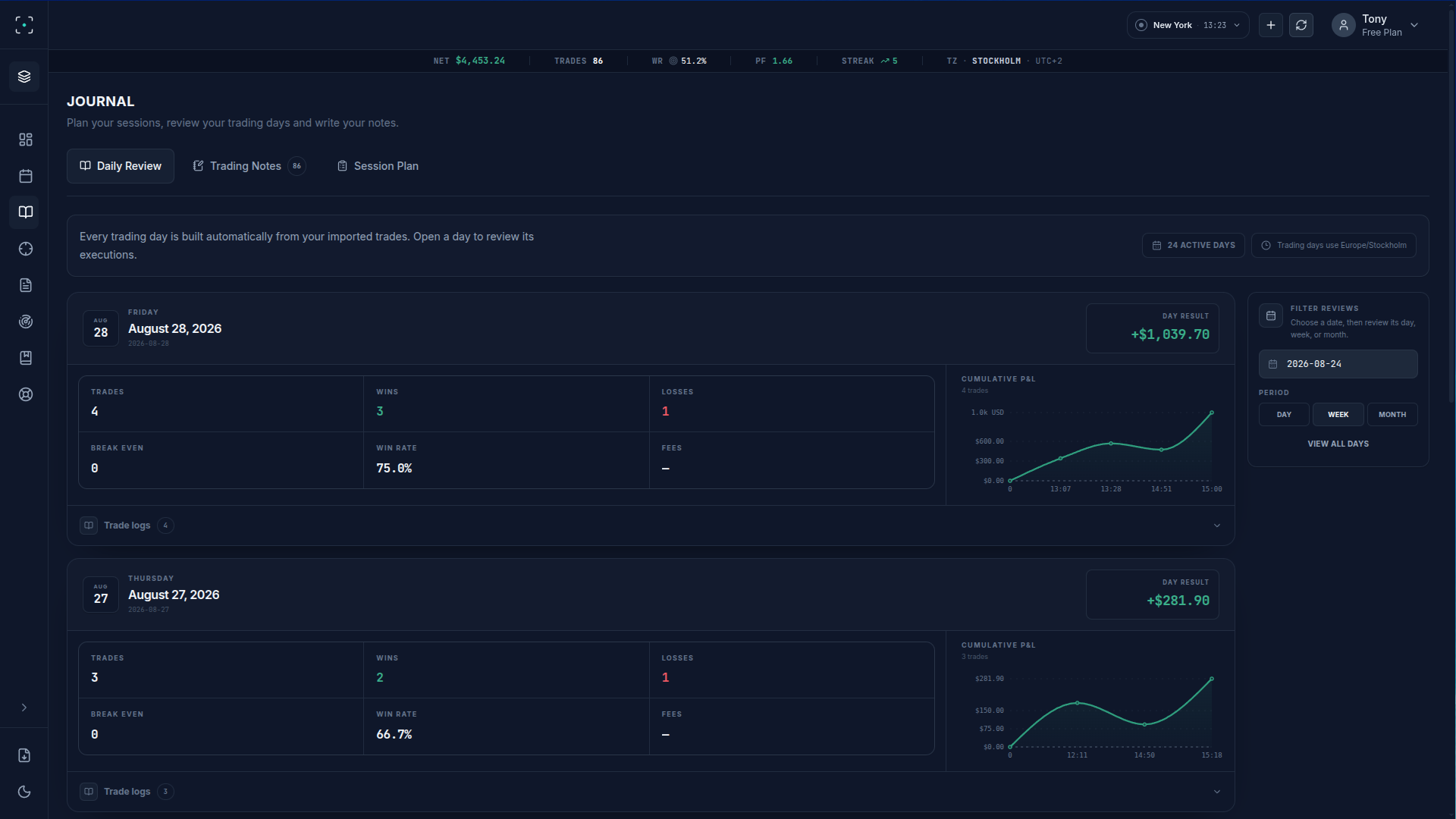The height and width of the screenshot is (819, 1456).
Task: Open the New York clock dropdown
Action: click(x=1188, y=25)
